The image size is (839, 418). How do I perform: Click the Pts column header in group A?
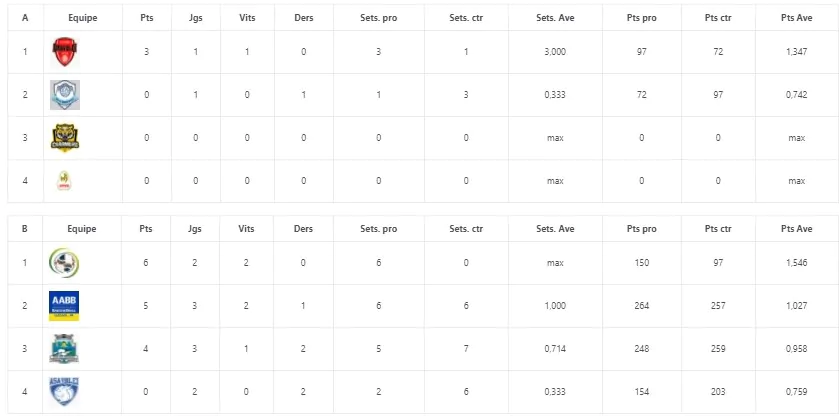(x=147, y=18)
